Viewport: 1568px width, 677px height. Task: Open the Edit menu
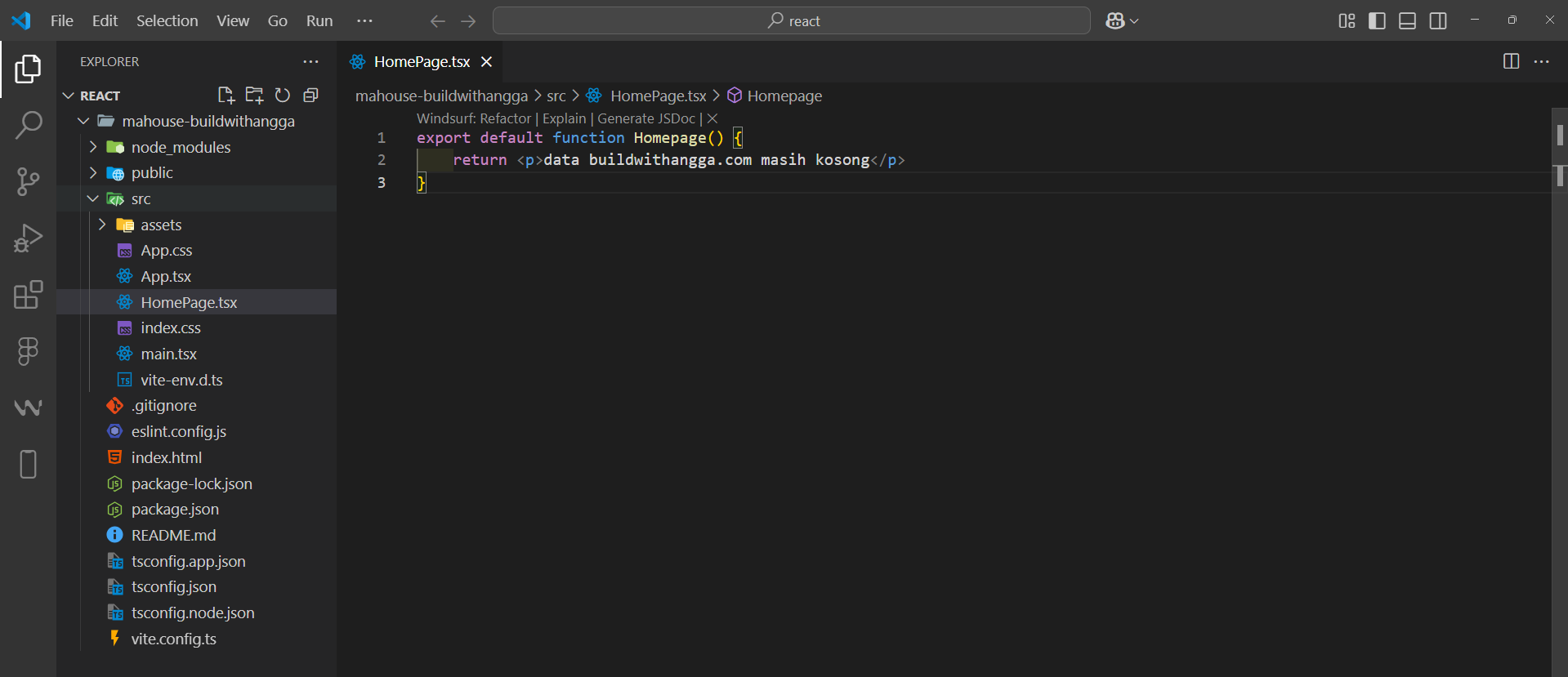105,21
